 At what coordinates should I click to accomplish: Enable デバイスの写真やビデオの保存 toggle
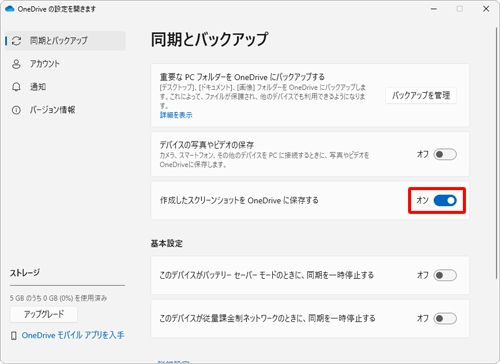click(x=445, y=154)
